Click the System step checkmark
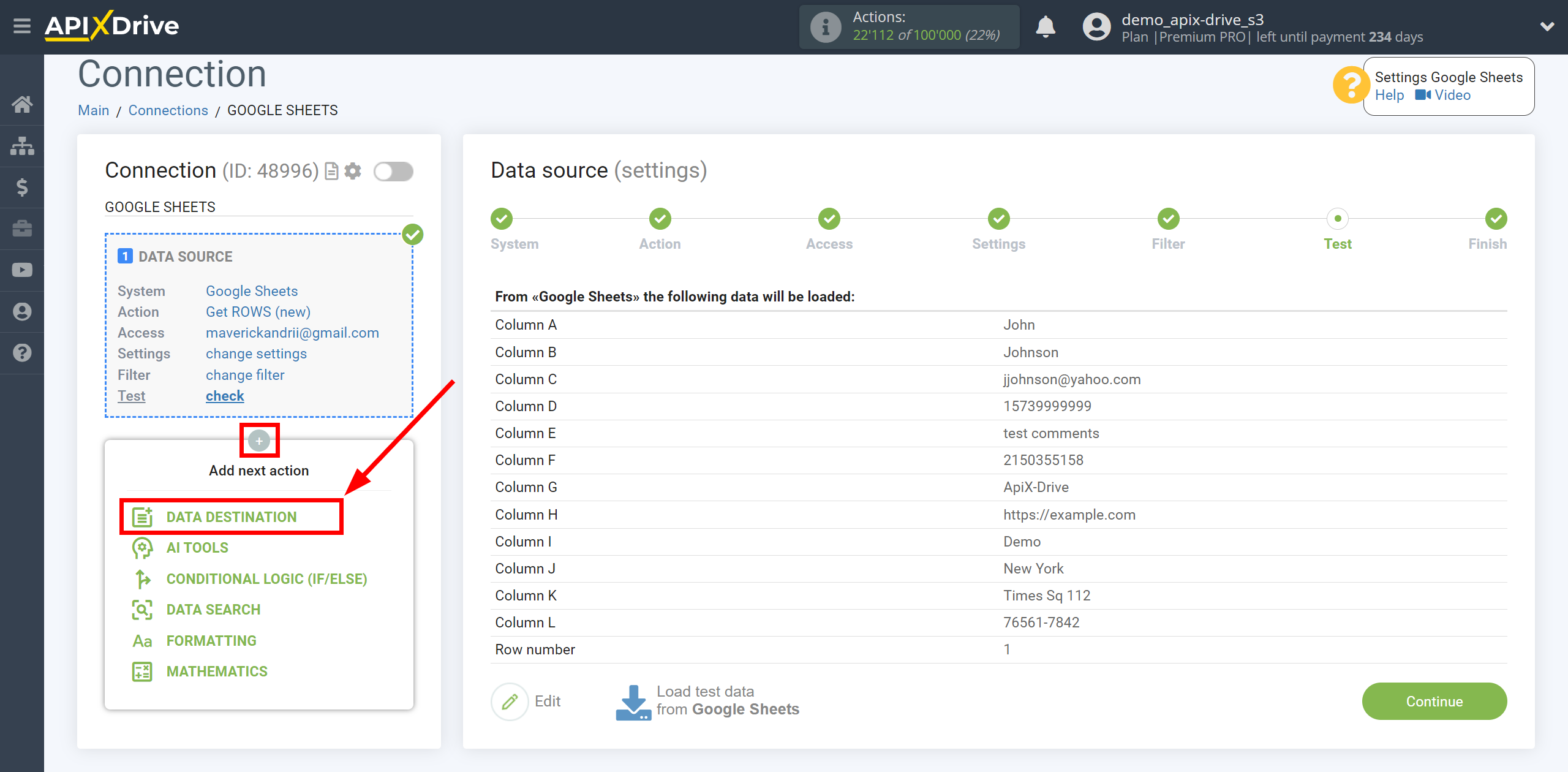1568x772 pixels. [501, 219]
